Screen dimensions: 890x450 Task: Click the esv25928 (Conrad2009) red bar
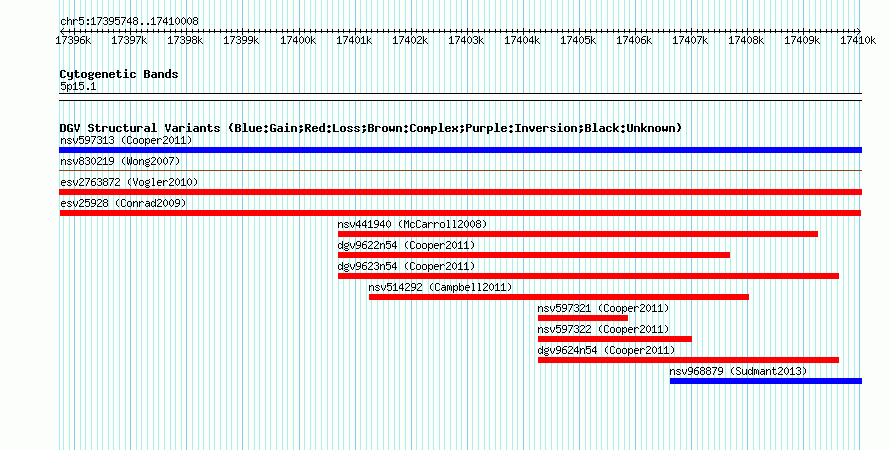point(460,213)
